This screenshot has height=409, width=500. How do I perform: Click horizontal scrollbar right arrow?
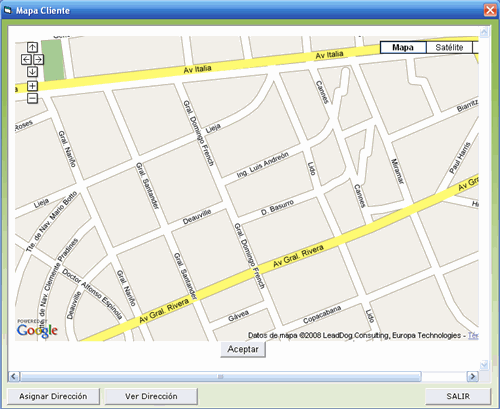click(472, 377)
